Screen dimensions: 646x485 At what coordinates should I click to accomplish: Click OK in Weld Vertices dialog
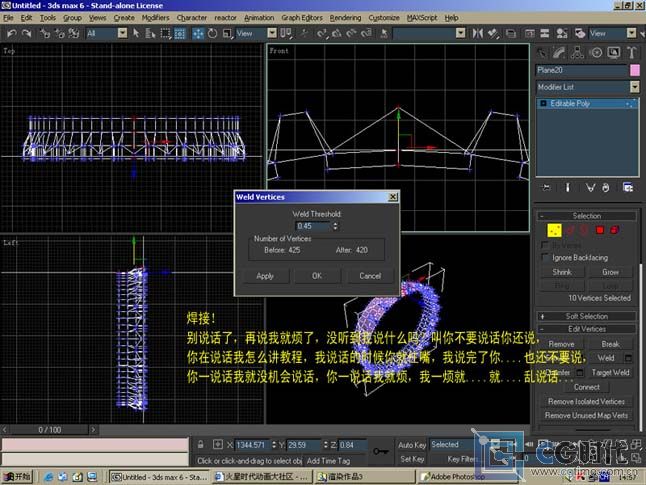point(317,276)
